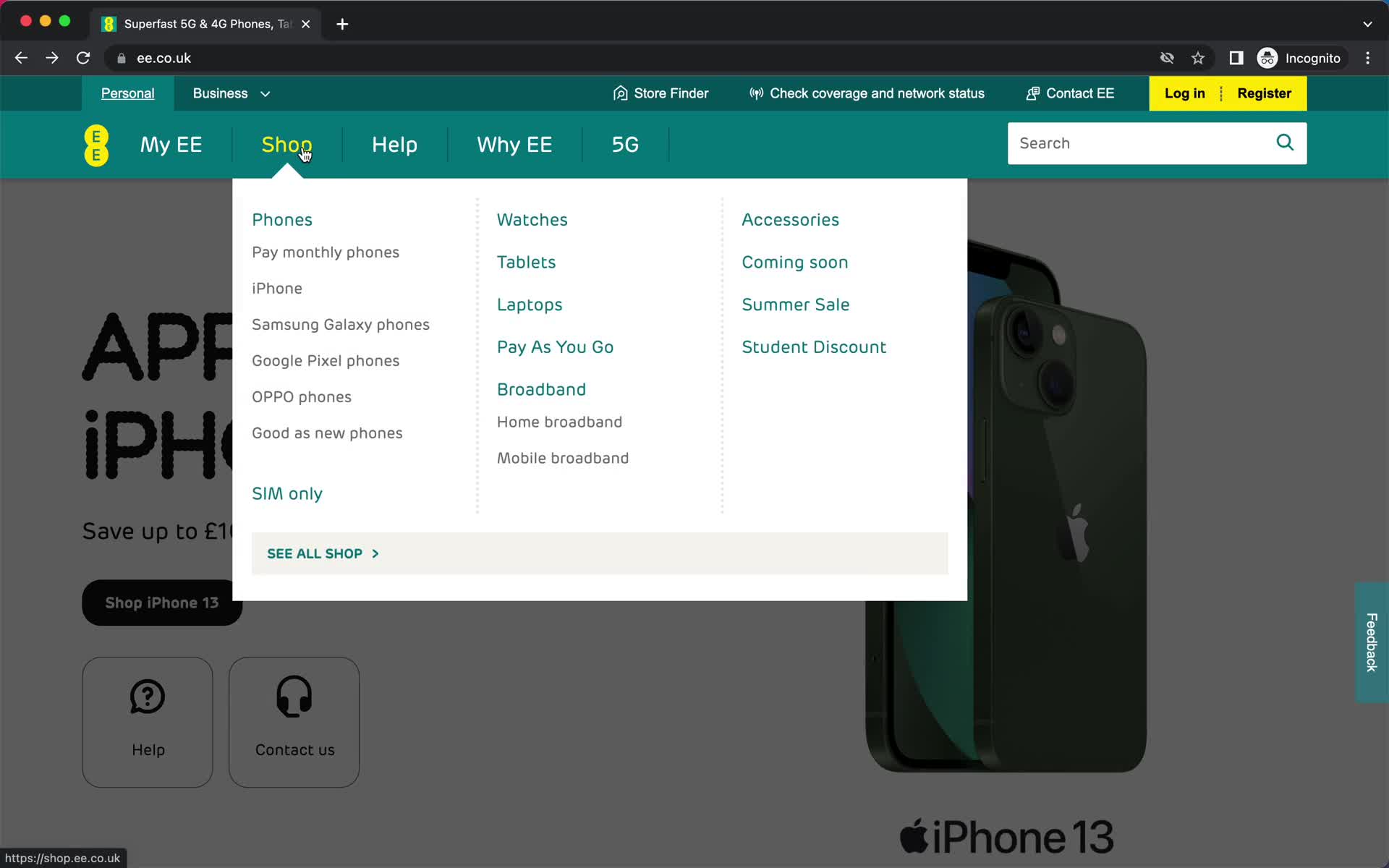Select Pay monthly phones
Image resolution: width=1389 pixels, height=868 pixels.
[x=326, y=252]
